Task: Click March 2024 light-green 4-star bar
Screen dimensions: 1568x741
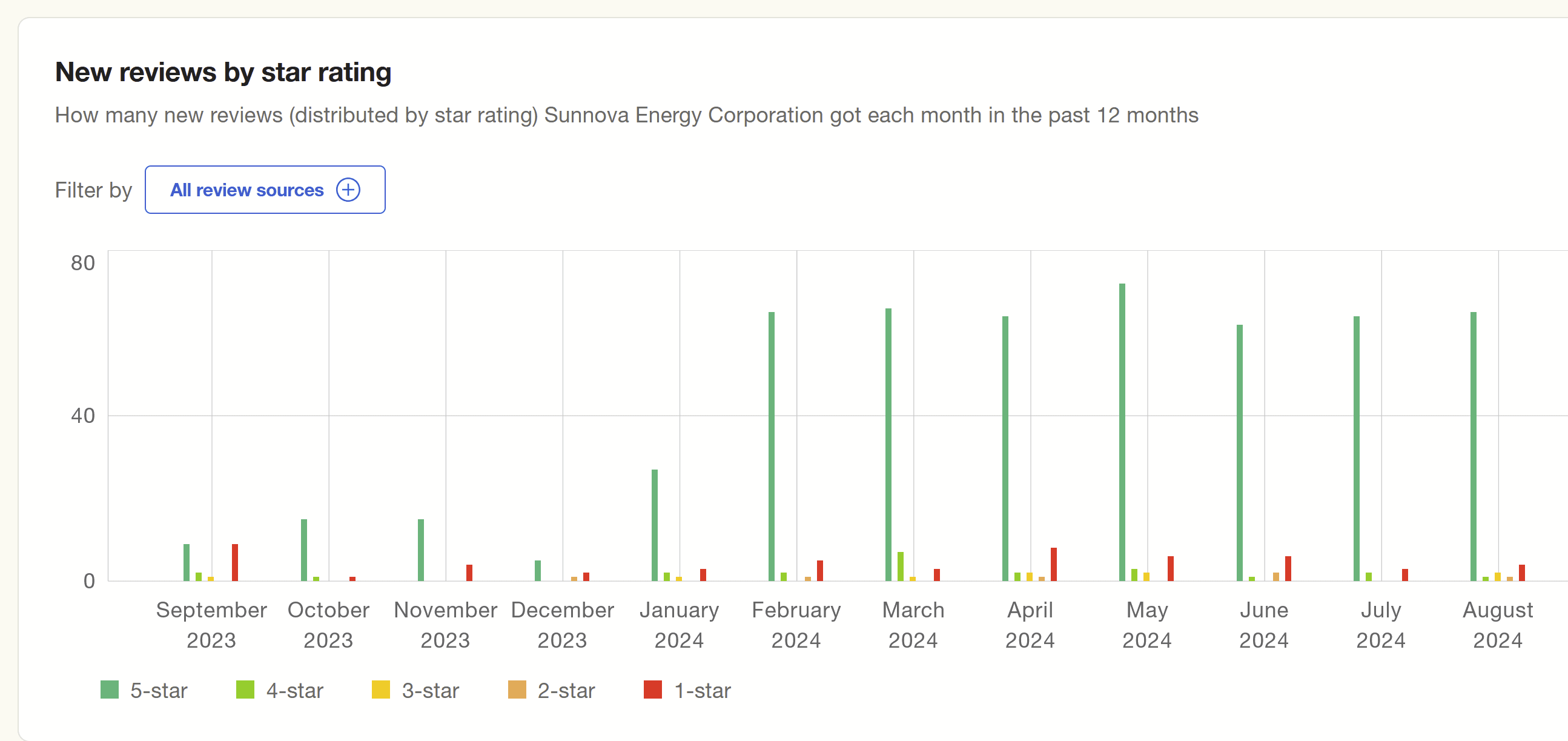Action: coord(900,567)
